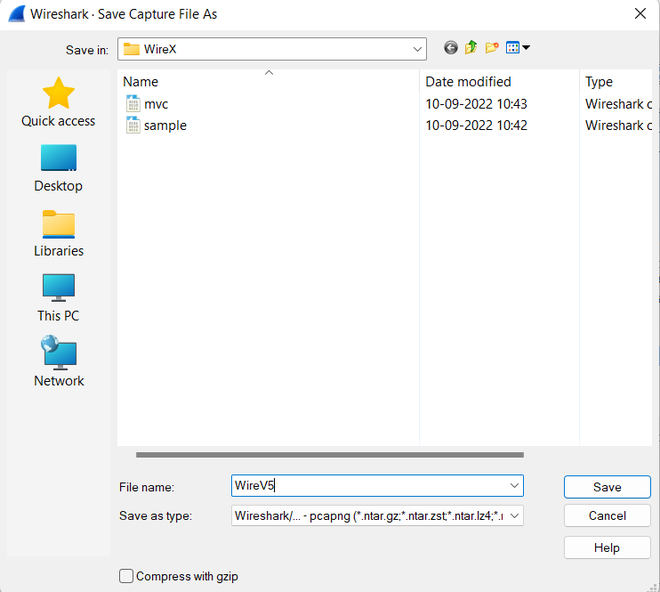The width and height of the screenshot is (660, 592).
Task: Close the Save Capture File dialog
Action: coord(640,13)
